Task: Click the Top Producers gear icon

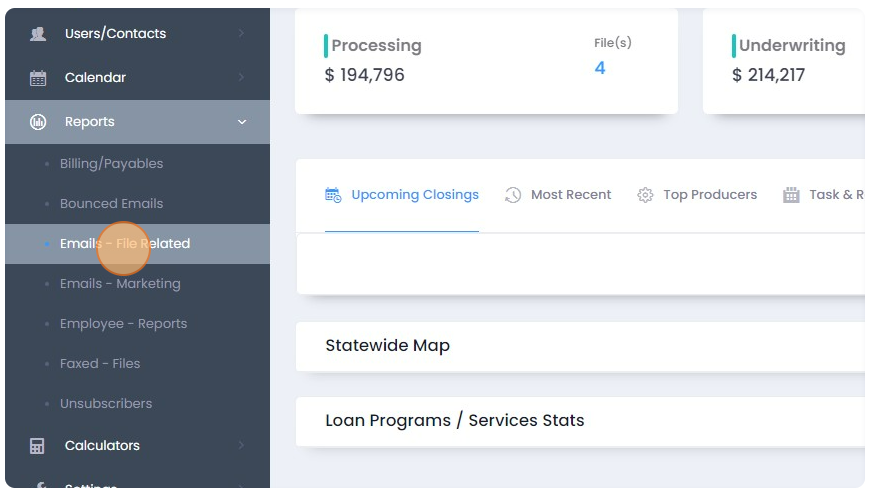Action: [645, 195]
